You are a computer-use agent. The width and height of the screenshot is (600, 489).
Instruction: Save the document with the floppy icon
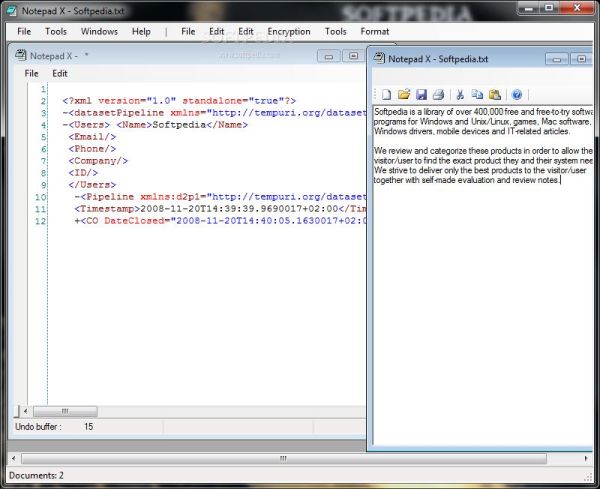click(x=421, y=94)
